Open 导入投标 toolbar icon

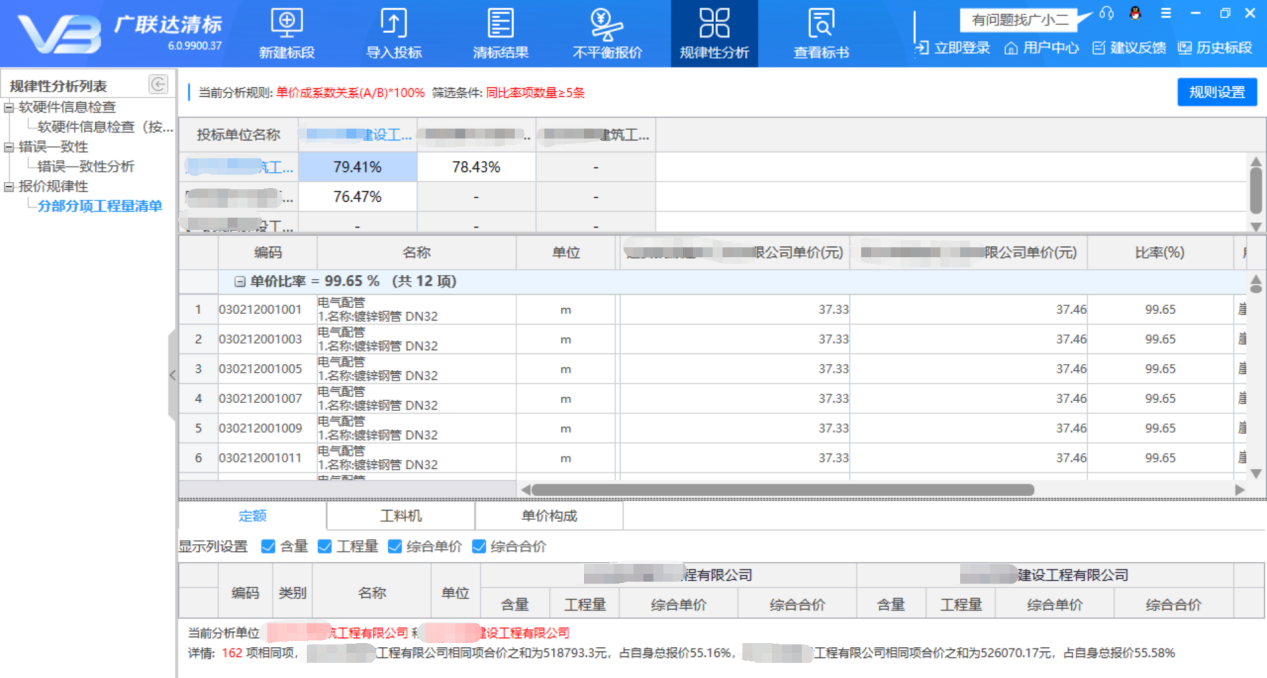tap(394, 23)
